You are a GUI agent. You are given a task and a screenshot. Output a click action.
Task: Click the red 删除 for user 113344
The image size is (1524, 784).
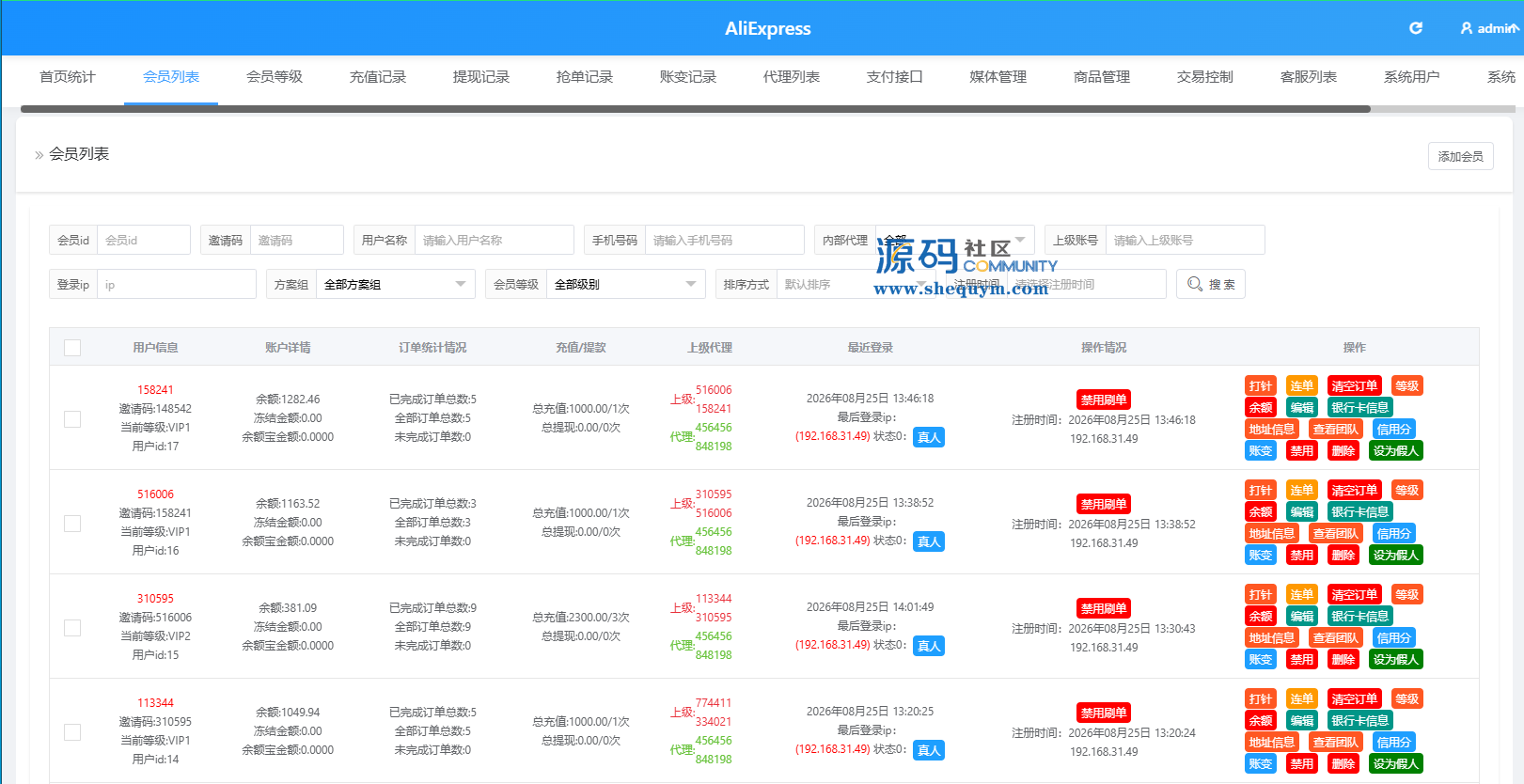(1343, 764)
